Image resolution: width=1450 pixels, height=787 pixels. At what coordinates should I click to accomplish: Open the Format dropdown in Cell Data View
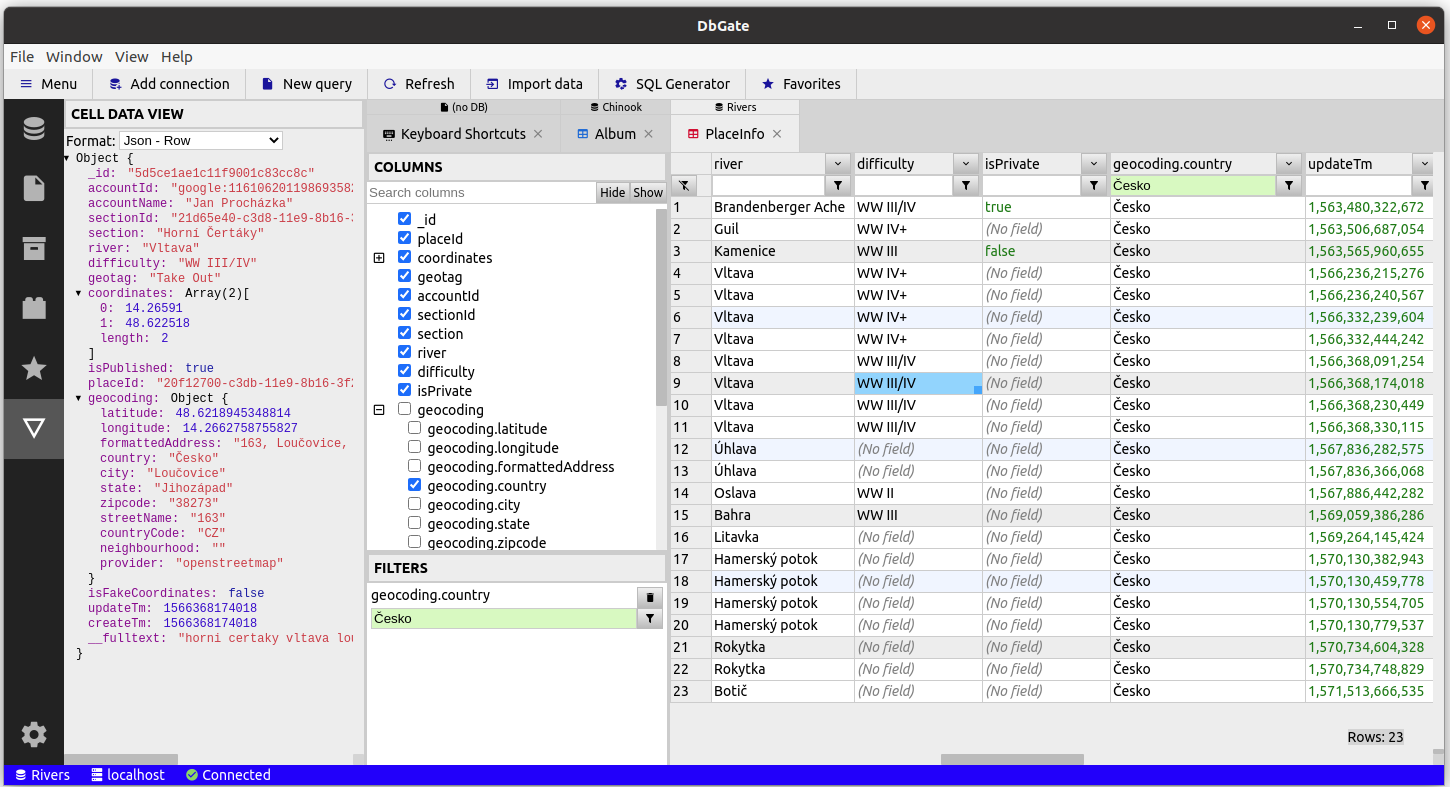[201, 141]
